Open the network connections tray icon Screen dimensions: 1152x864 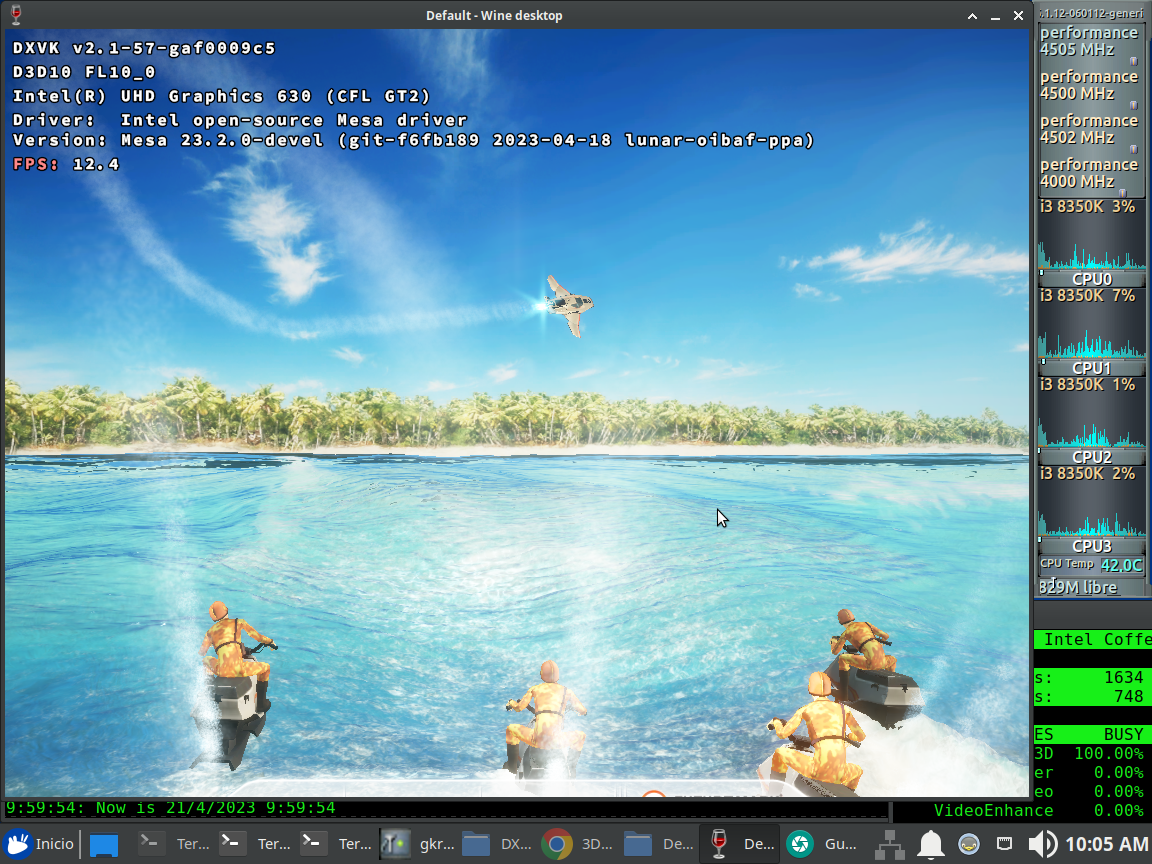click(x=890, y=844)
